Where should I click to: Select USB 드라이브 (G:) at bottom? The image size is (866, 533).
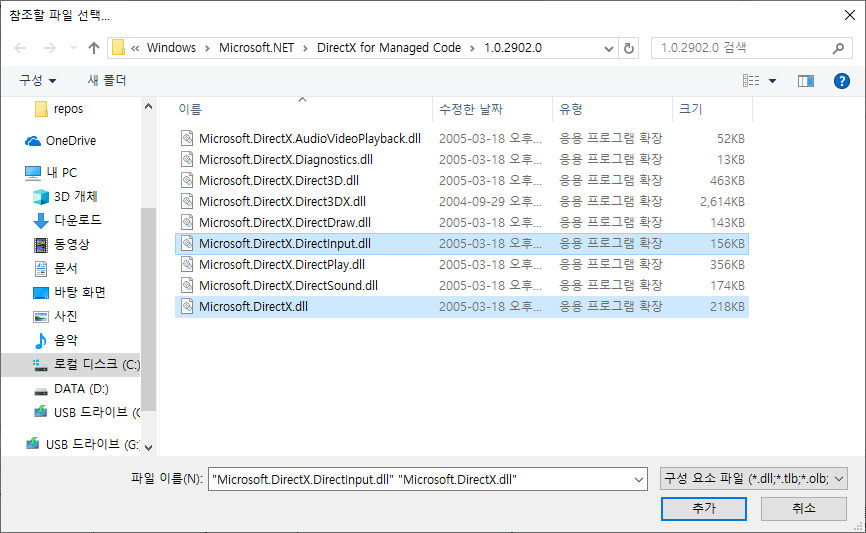click(83, 444)
